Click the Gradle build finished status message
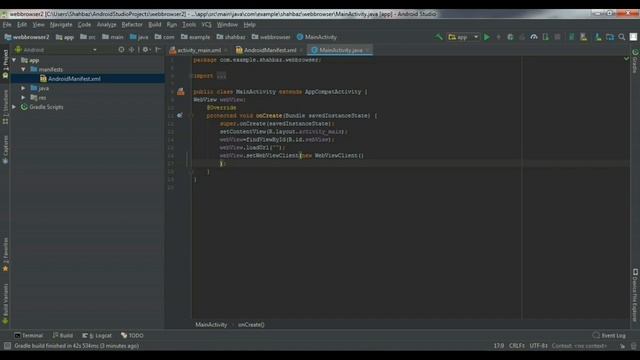The image size is (640, 360). tap(77, 346)
